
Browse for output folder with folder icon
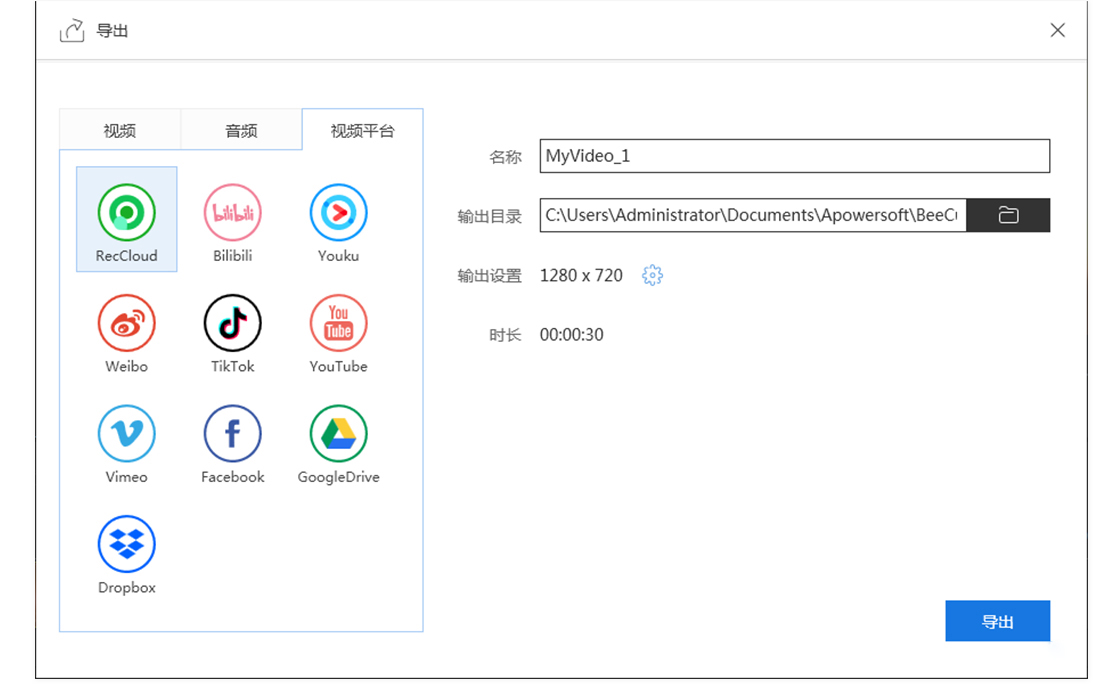click(1008, 215)
